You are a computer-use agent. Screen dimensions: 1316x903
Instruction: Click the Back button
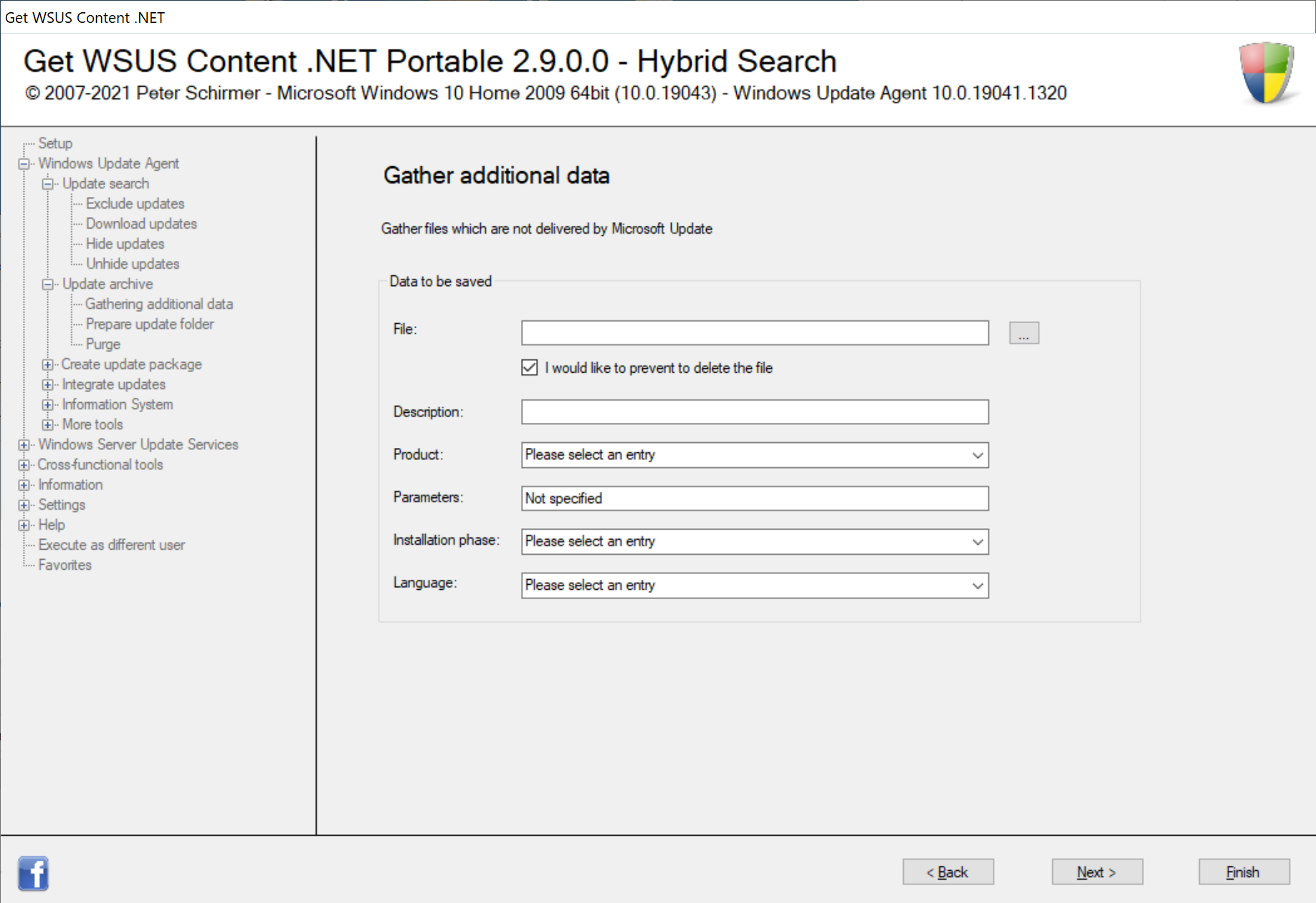tap(948, 872)
